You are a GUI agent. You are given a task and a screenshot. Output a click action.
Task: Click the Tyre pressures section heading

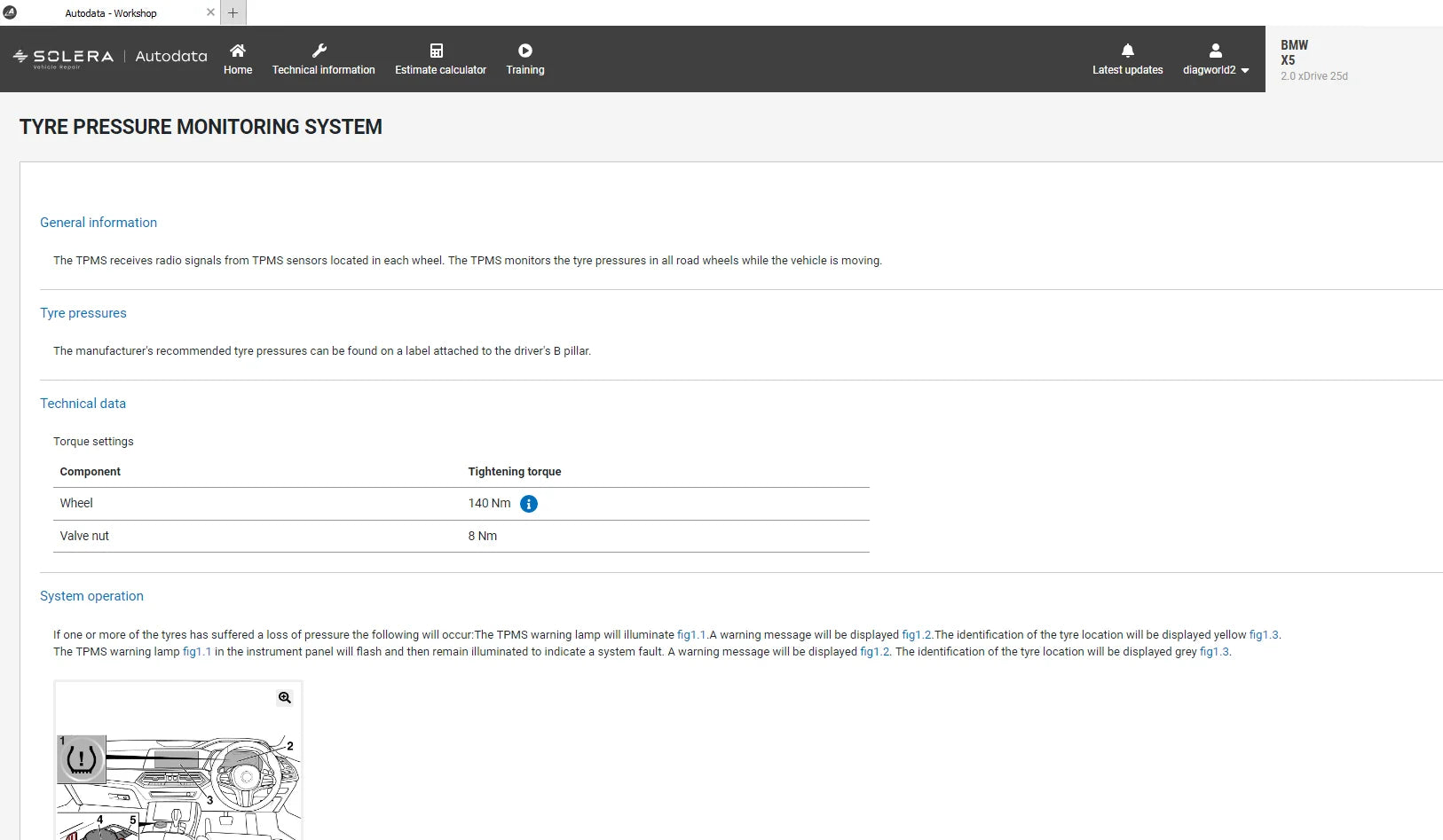coord(83,313)
